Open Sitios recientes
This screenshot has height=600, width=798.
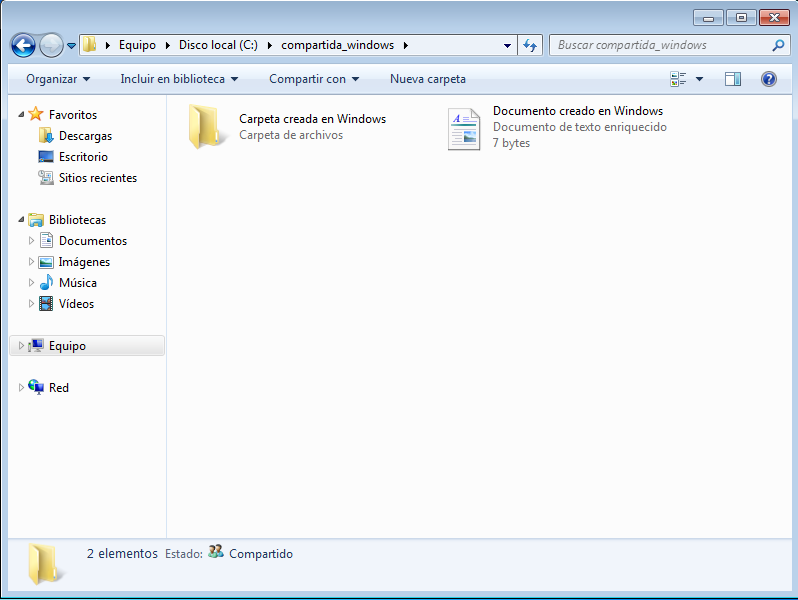click(98, 178)
